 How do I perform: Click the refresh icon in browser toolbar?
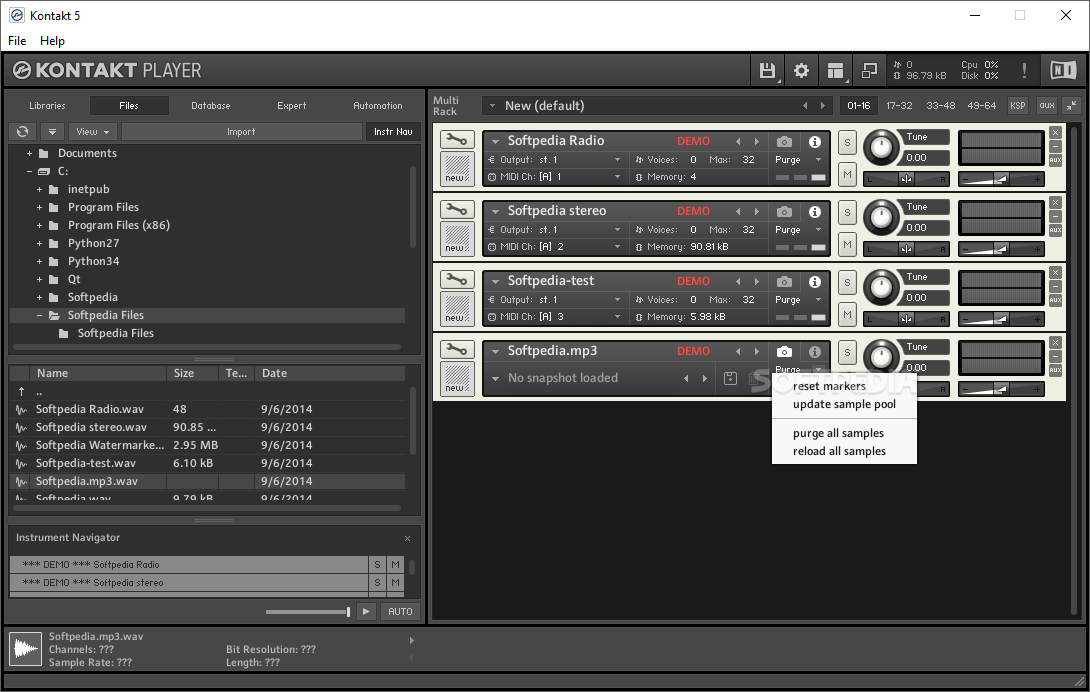pos(23,131)
